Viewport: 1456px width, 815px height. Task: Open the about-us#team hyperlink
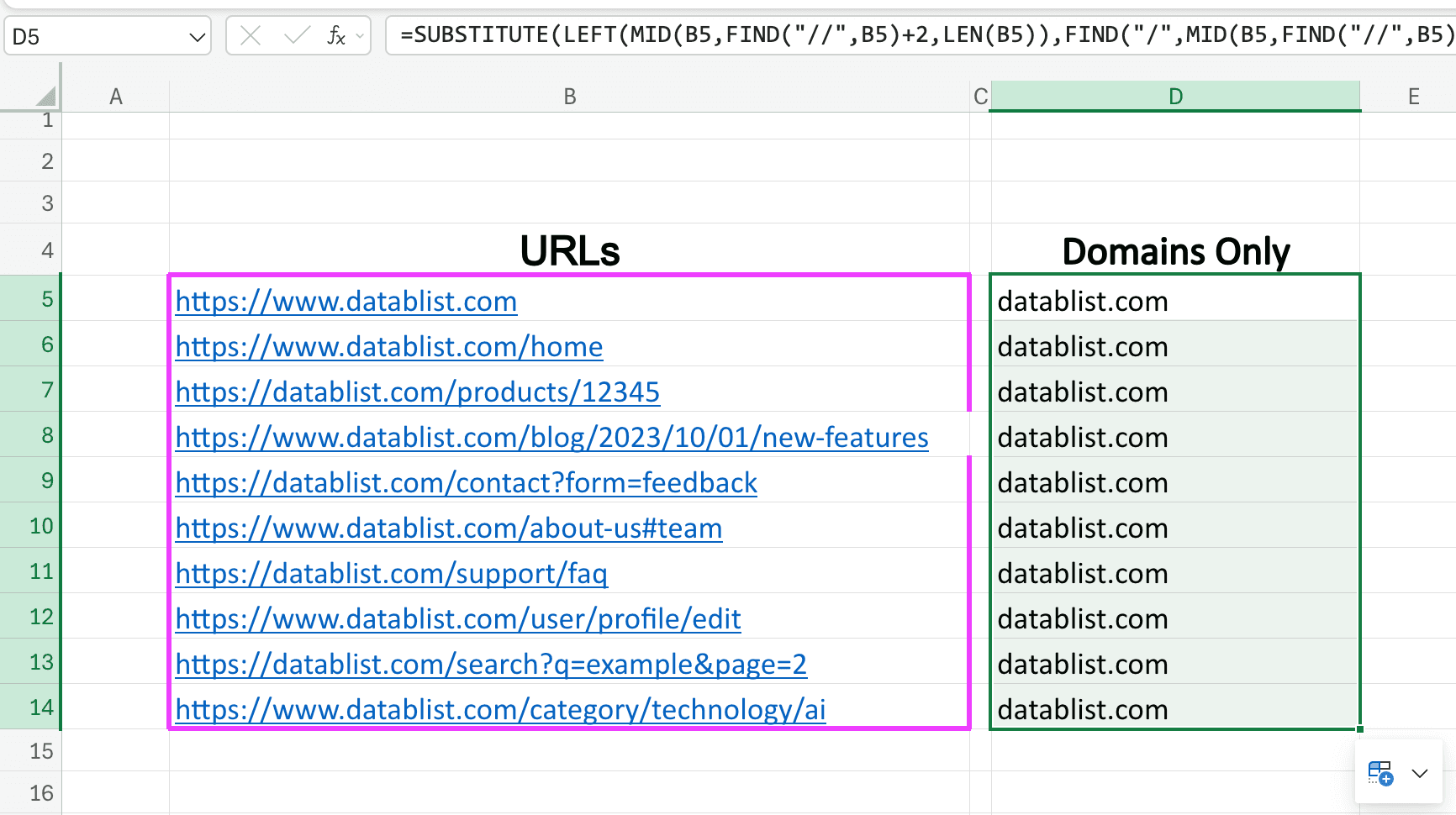[448, 528]
